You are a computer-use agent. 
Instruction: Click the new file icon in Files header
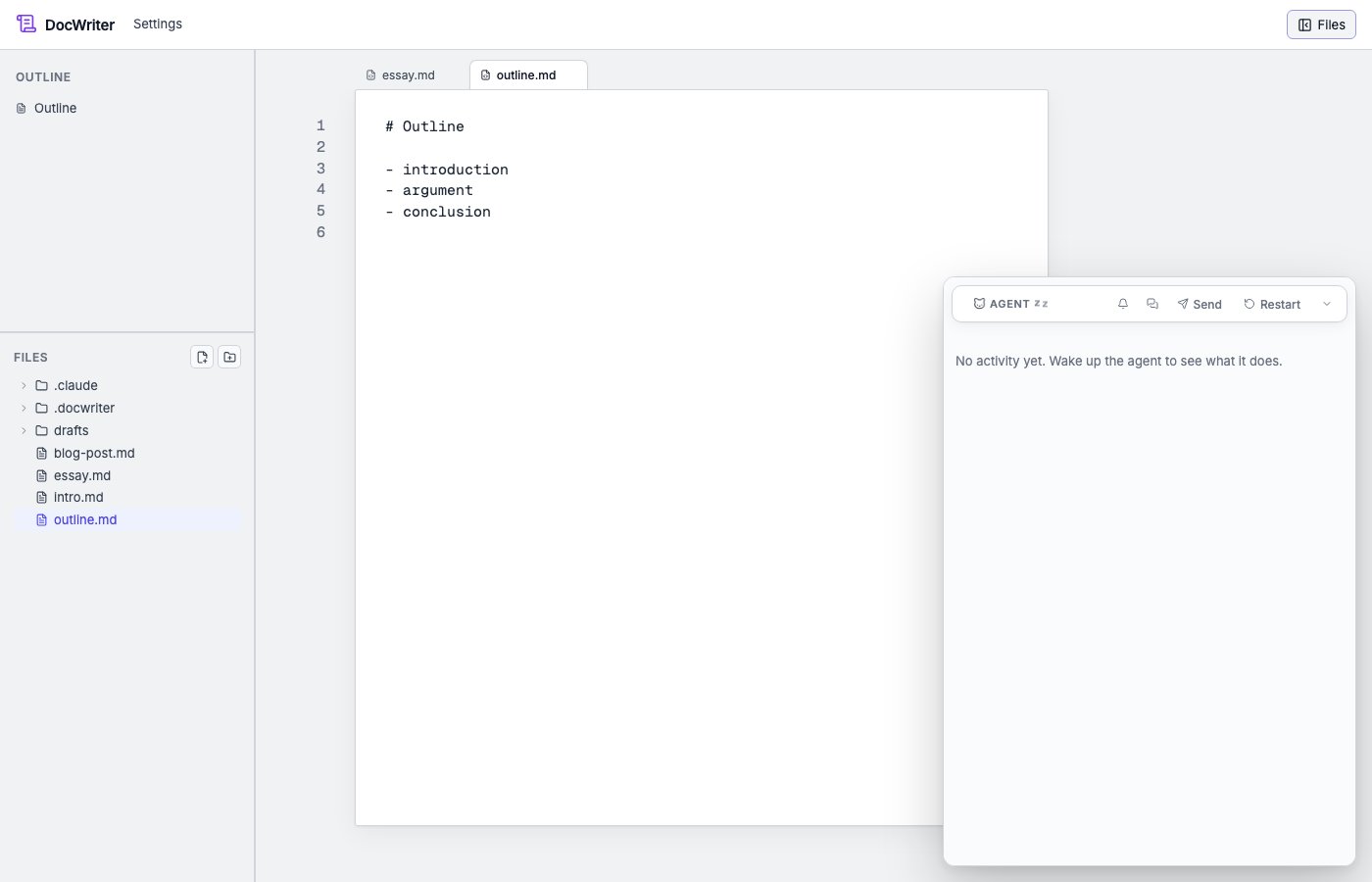point(202,357)
